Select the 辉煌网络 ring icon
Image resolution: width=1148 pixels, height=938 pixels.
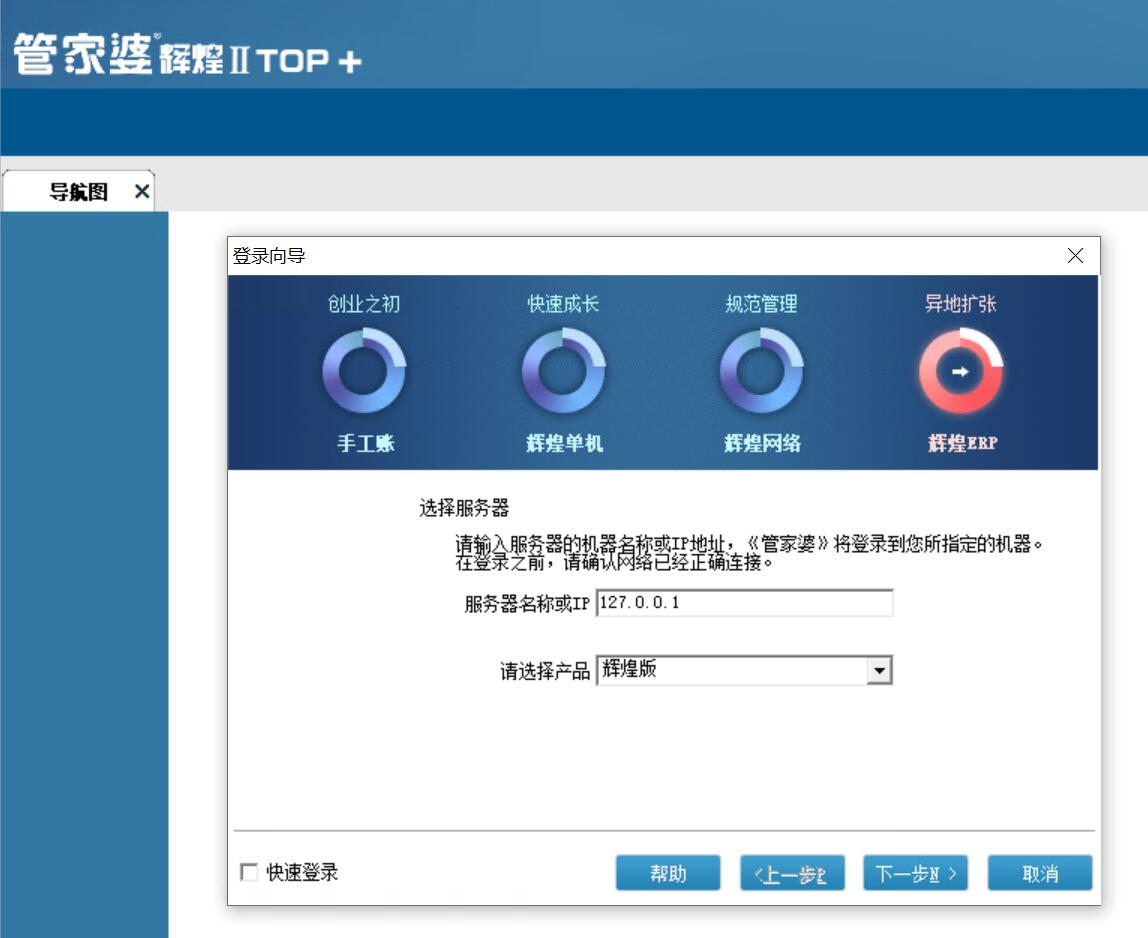[x=761, y=372]
